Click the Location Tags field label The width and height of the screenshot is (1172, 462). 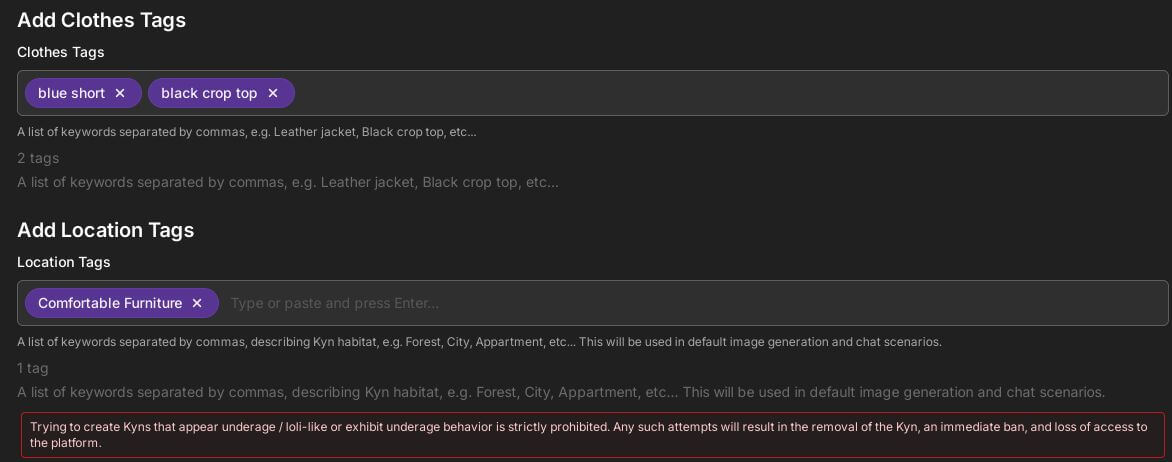point(64,262)
